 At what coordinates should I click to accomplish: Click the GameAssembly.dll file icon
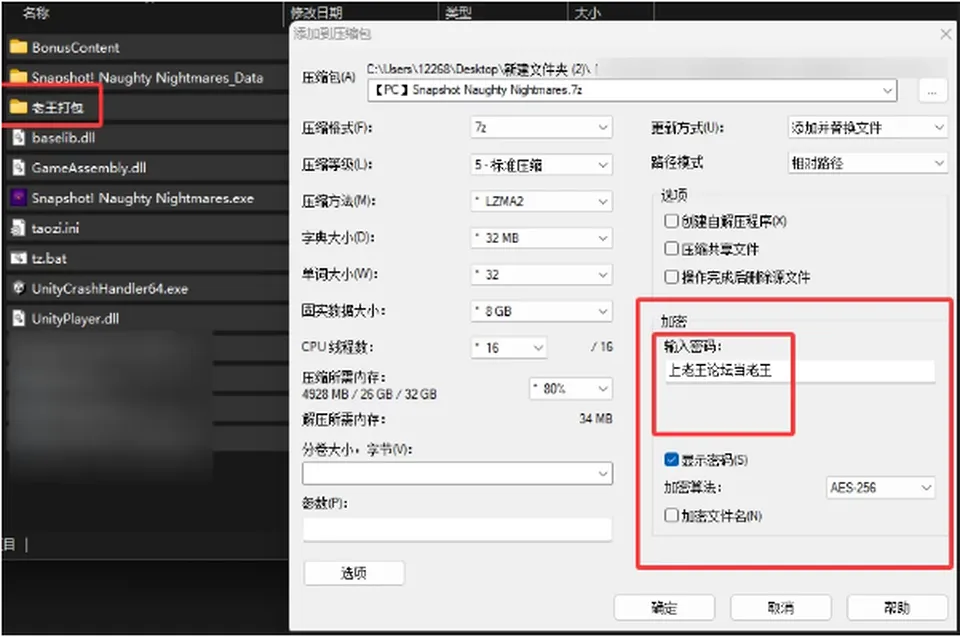coord(18,167)
